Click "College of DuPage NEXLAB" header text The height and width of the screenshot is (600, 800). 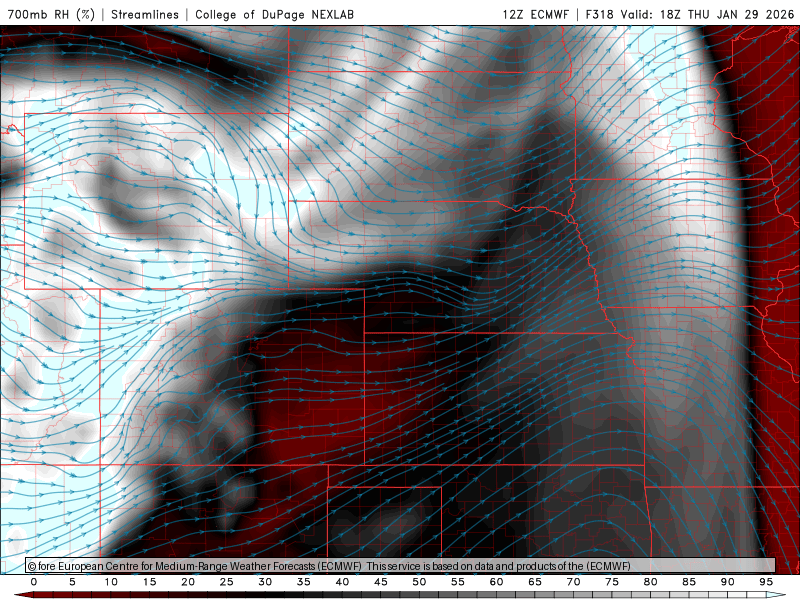coord(274,14)
